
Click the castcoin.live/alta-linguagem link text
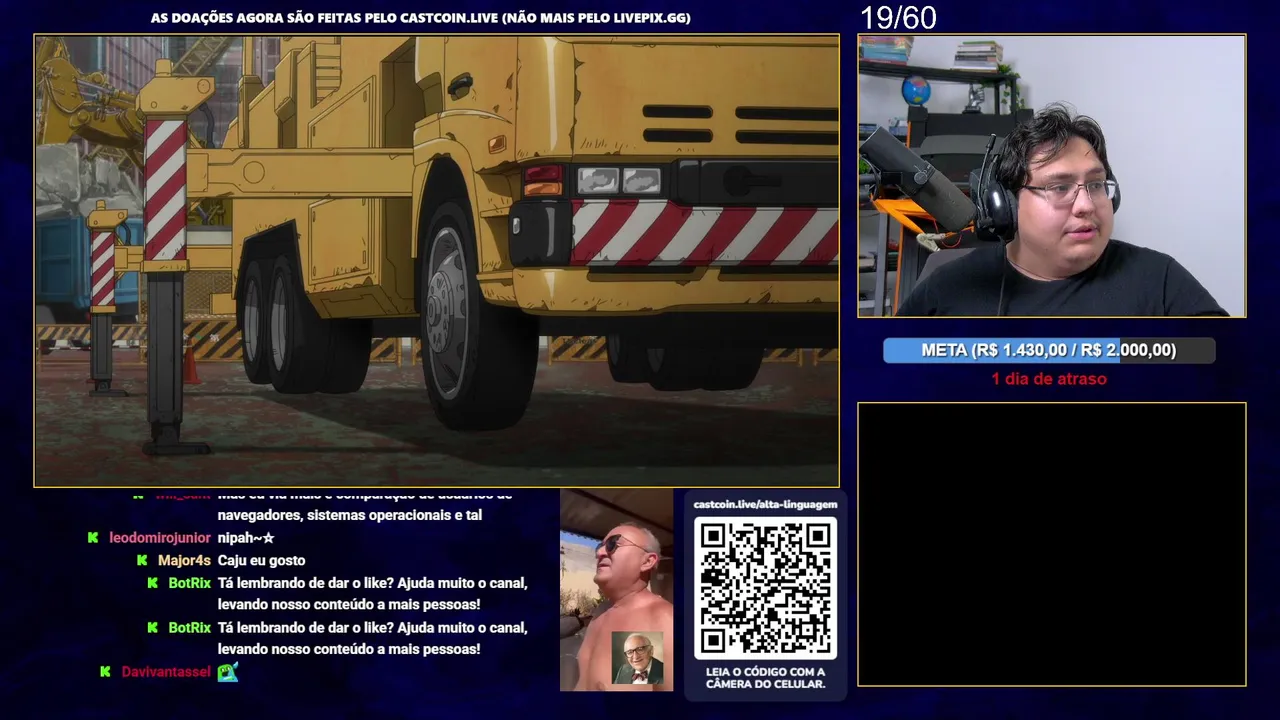click(x=765, y=504)
